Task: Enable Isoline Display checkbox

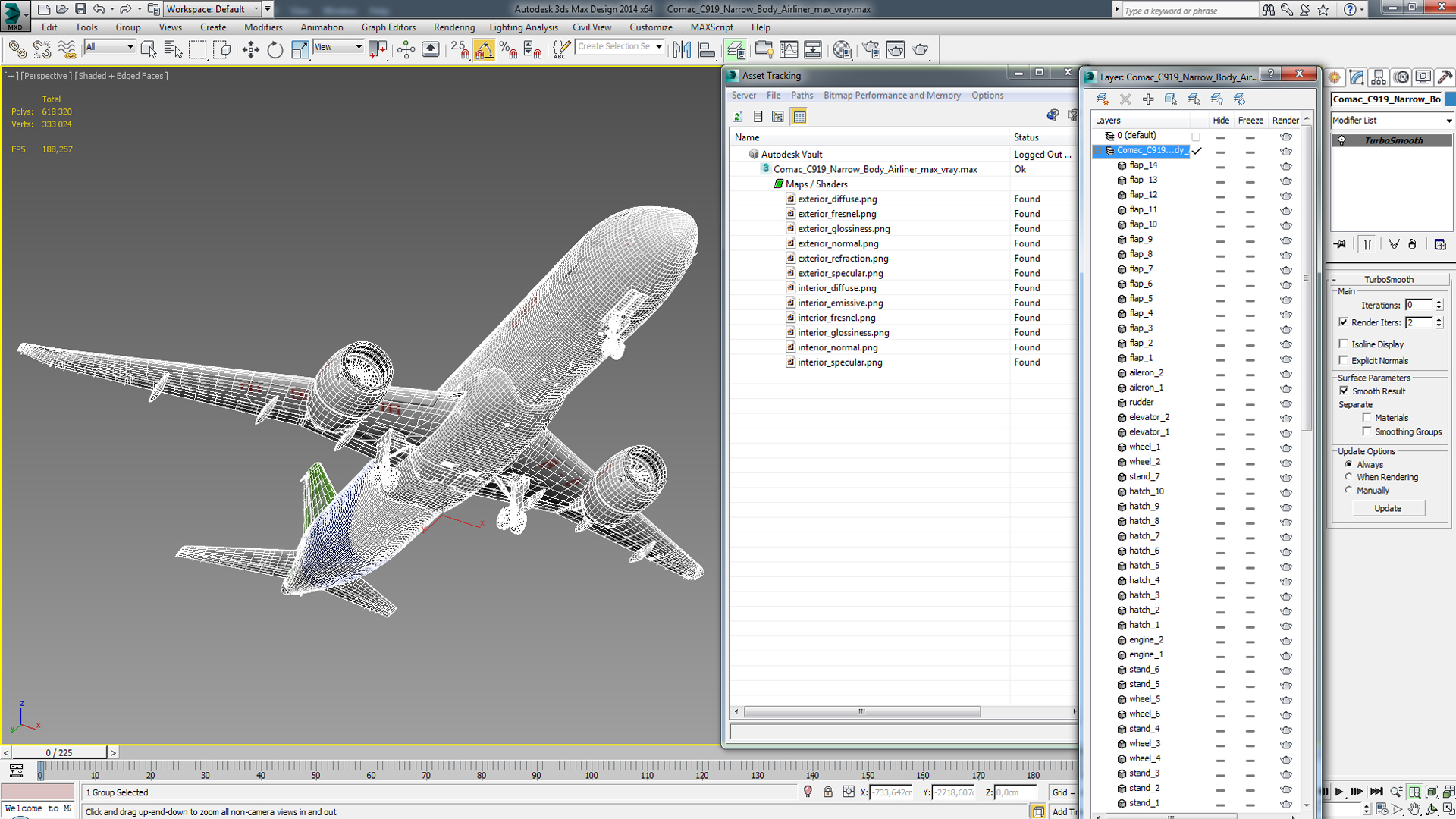Action: [1344, 344]
